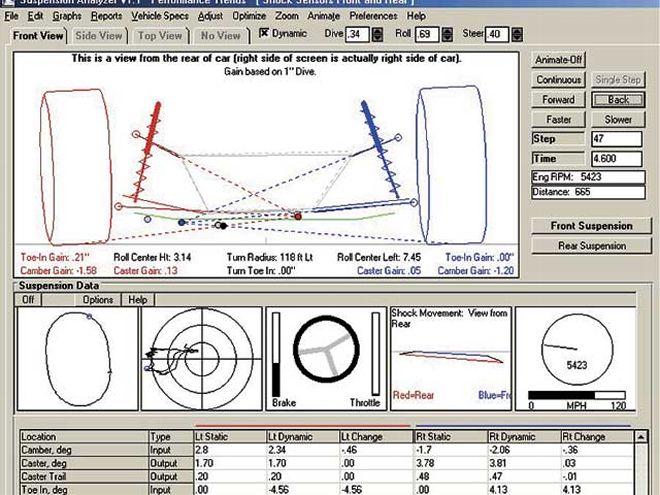The width and height of the screenshot is (660, 495).
Task: Click the Steer value field
Action: click(x=497, y=35)
